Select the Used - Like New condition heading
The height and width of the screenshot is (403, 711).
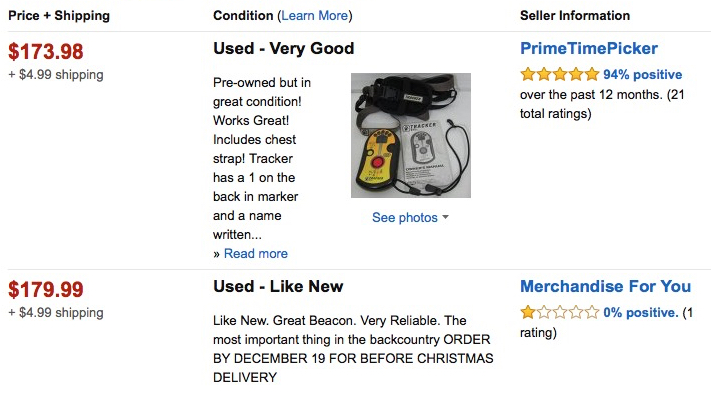point(278,286)
